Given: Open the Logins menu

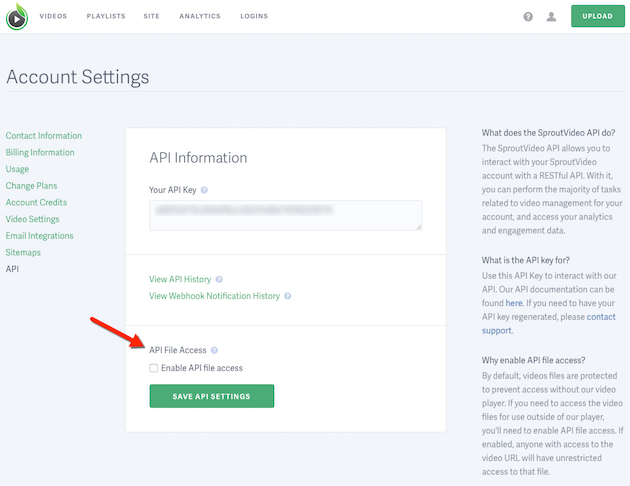Looking at the screenshot, I should [254, 16].
